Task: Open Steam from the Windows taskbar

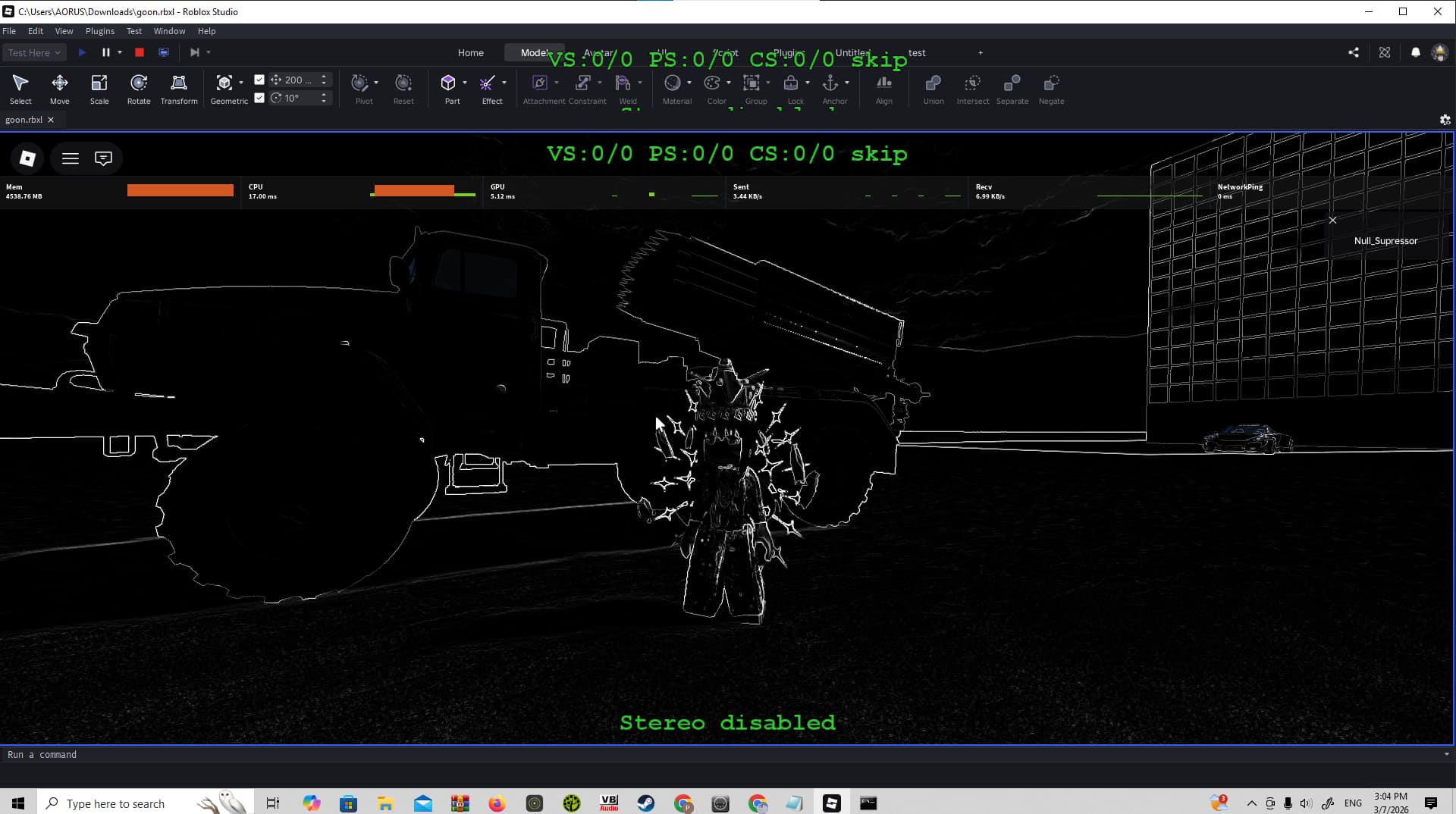Action: 646,803
